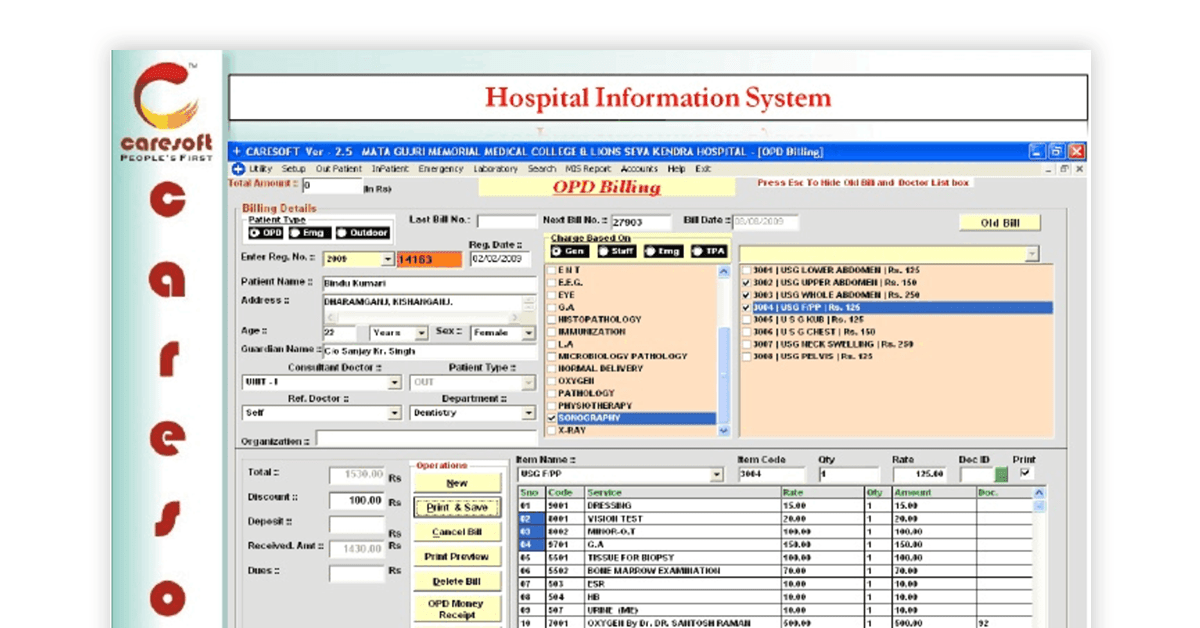Check the OXYGEN category checkbox
The width and height of the screenshot is (1200, 628).
coord(551,381)
